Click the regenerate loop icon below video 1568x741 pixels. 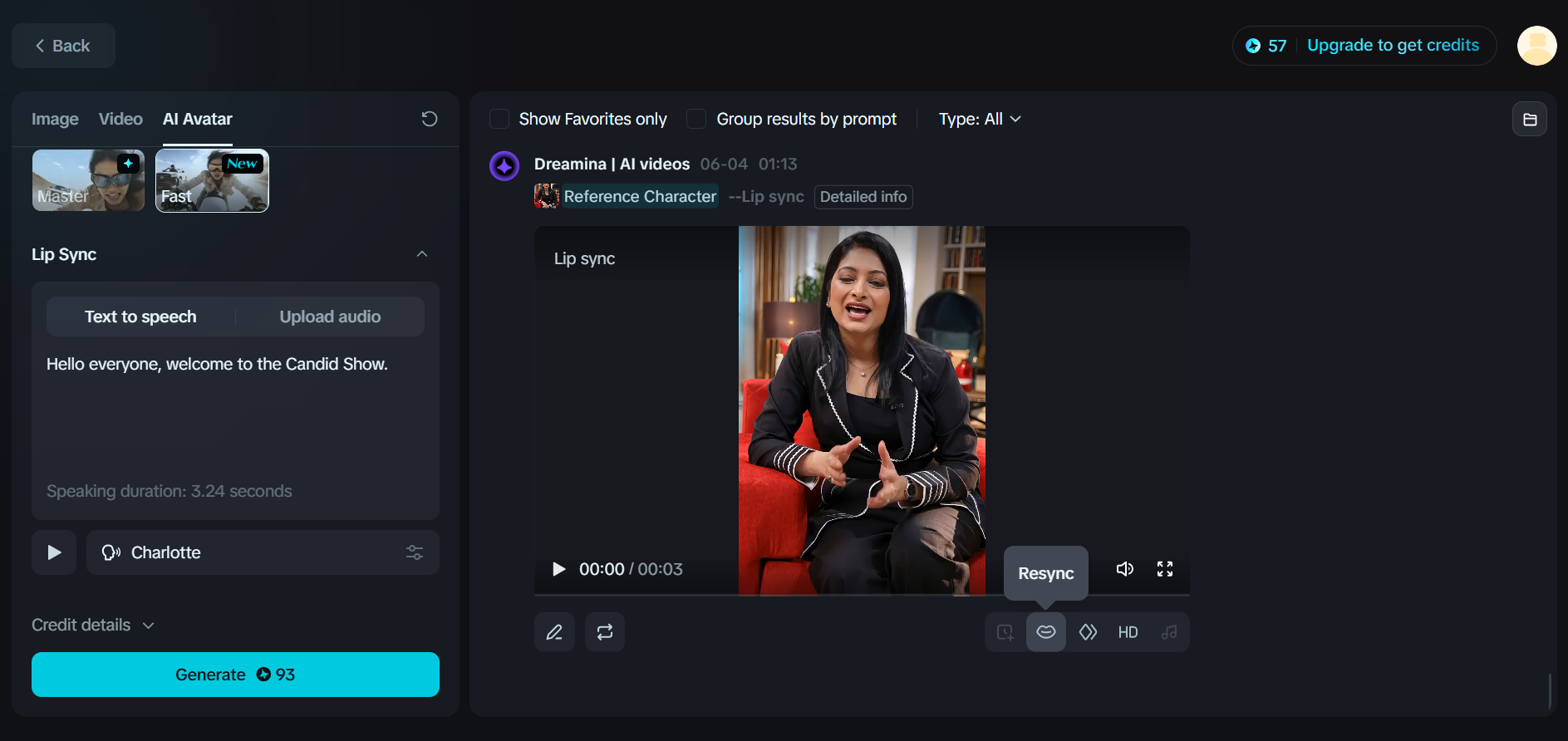point(605,632)
